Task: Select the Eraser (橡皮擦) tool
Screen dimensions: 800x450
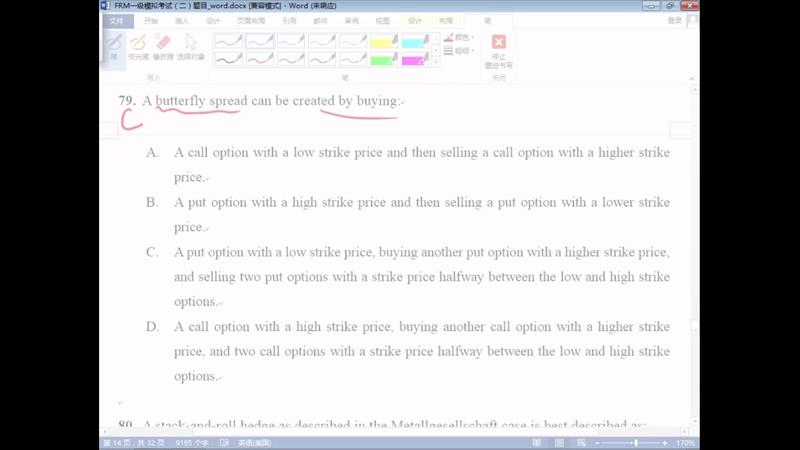Action: (163, 47)
